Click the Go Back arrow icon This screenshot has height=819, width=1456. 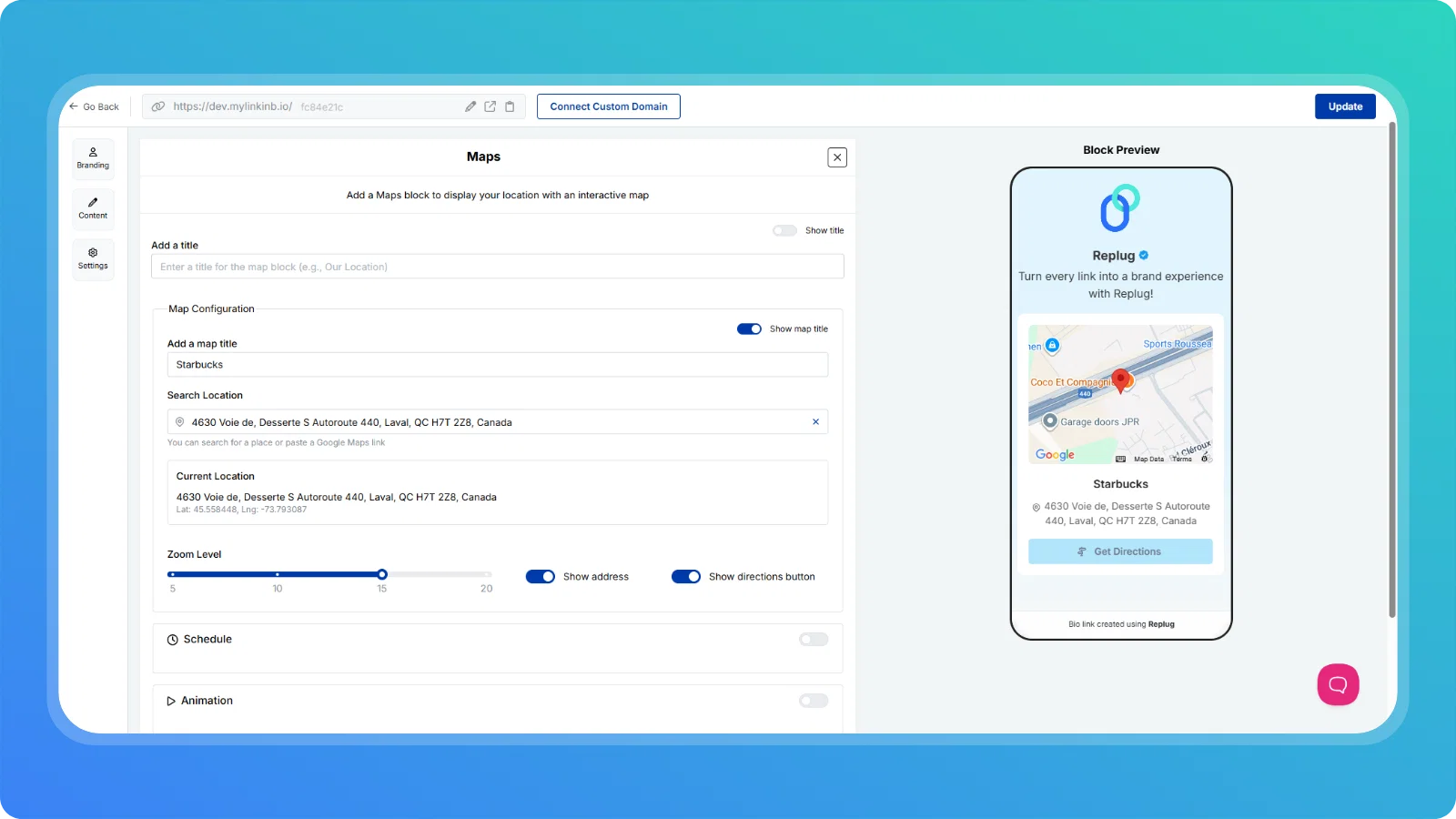tap(74, 106)
